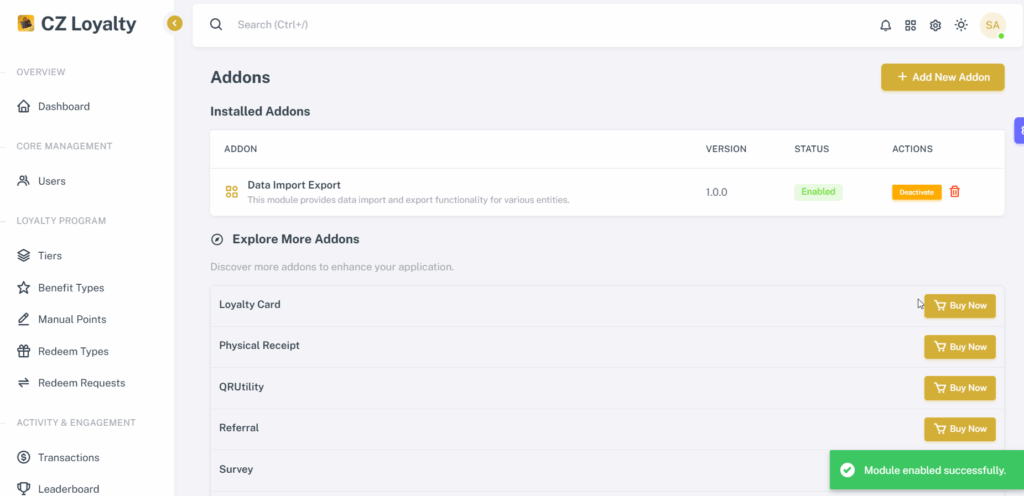
Task: Collapse the sidebar with the chevron button
Action: click(174, 23)
